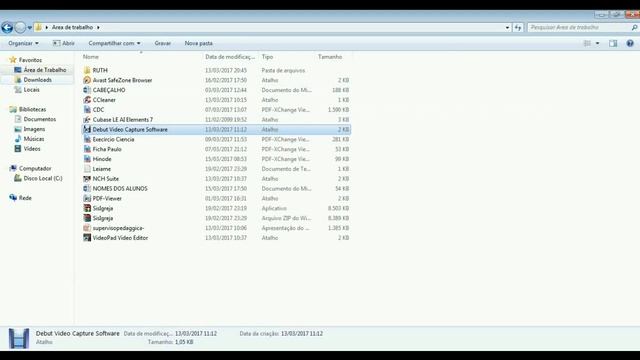
Task: Toggle the preview pane icon
Action: [613, 43]
